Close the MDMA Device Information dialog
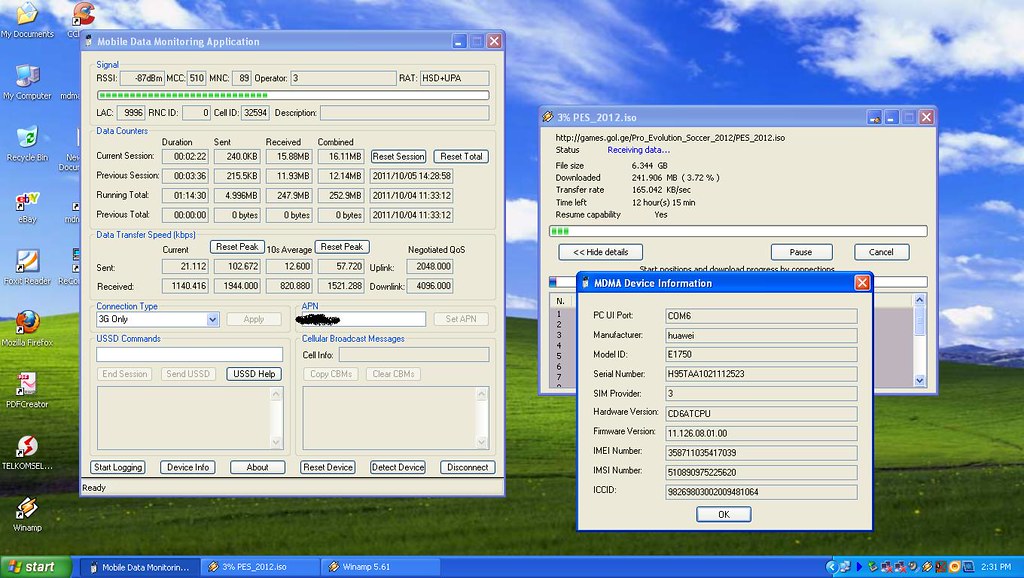Screen dimensions: 1024x578 click(862, 283)
